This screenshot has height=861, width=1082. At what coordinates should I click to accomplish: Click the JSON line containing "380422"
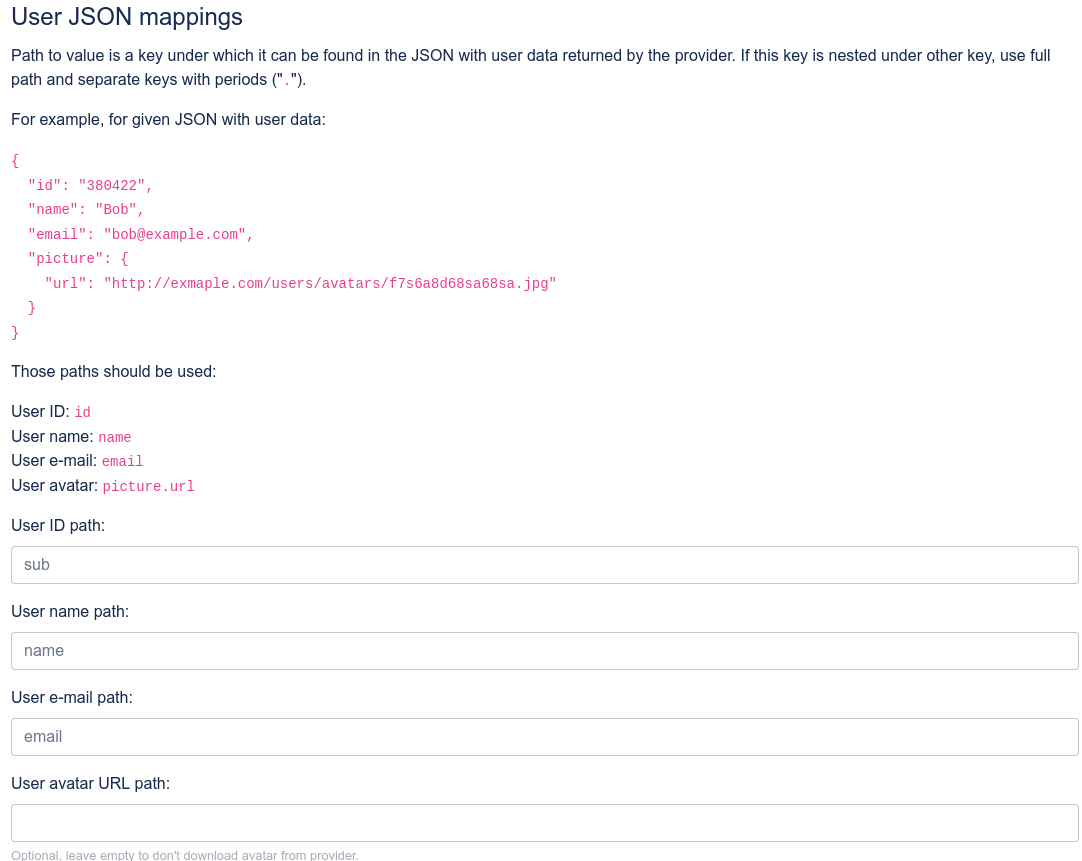[x=90, y=185]
